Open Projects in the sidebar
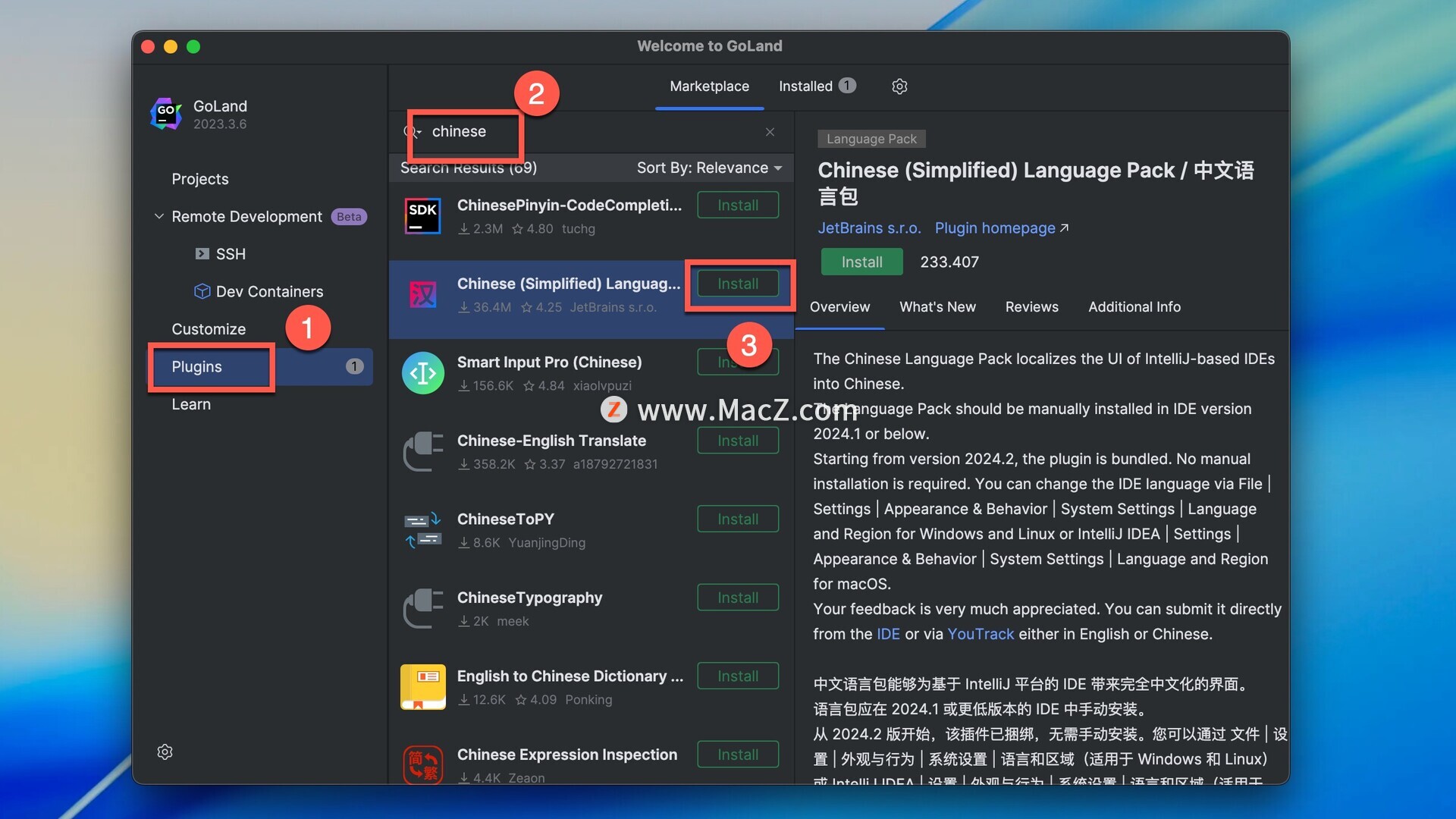1456x819 pixels. pyautogui.click(x=199, y=179)
